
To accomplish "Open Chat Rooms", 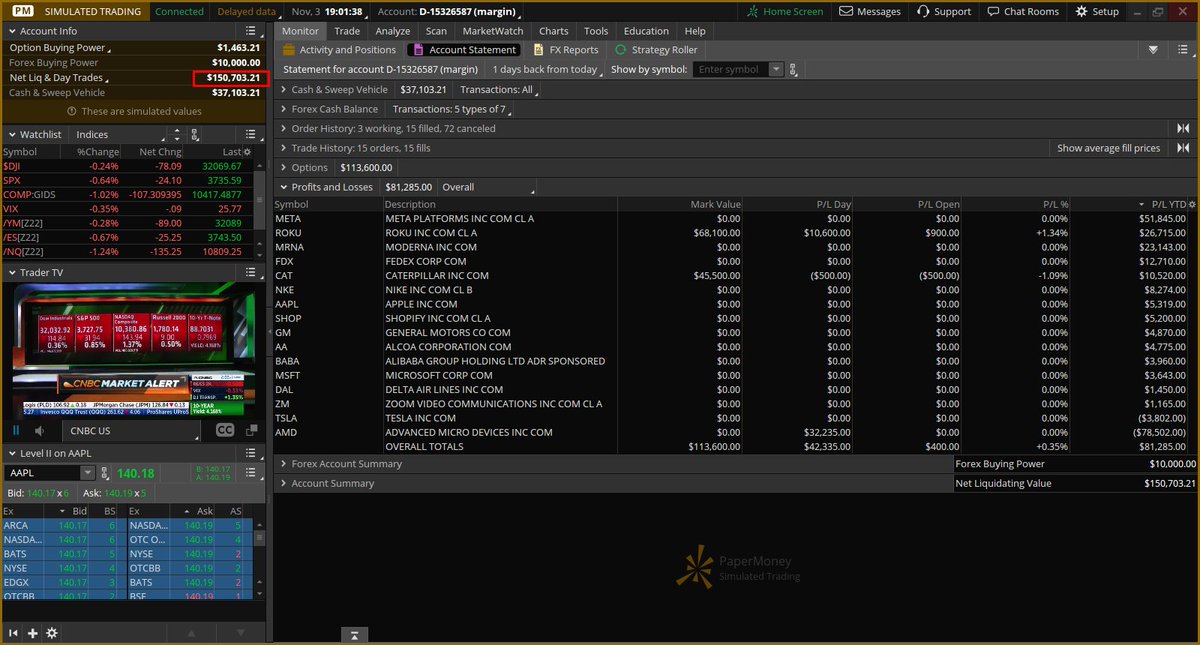I will tap(1022, 11).
